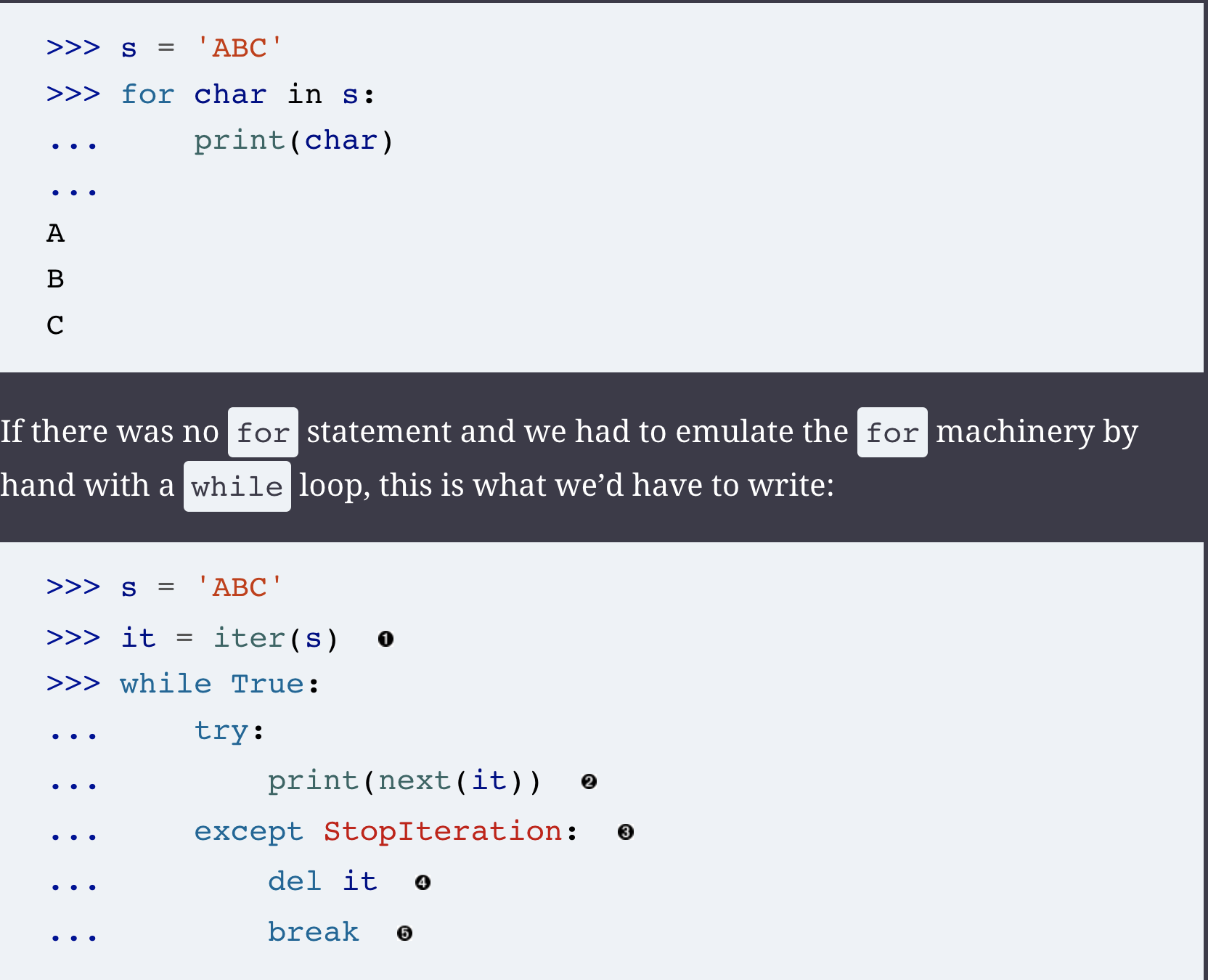Click the output letter A

[x=55, y=232]
